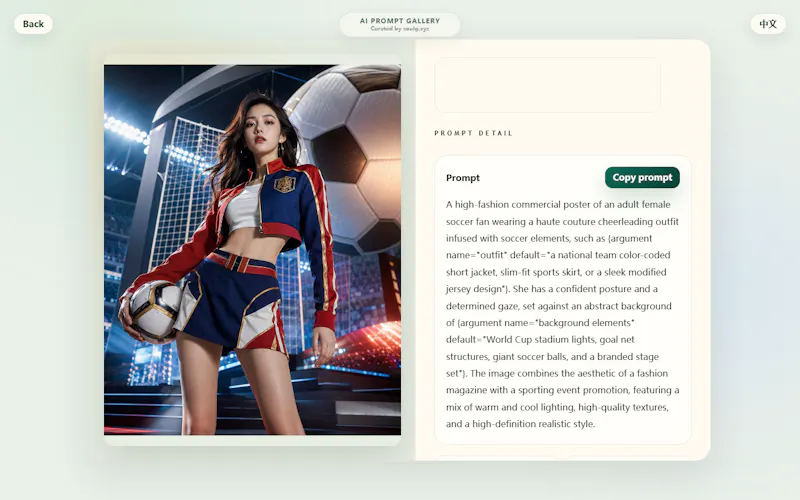The width and height of the screenshot is (800, 500).
Task: Switch language to 中文
Action: click(768, 24)
